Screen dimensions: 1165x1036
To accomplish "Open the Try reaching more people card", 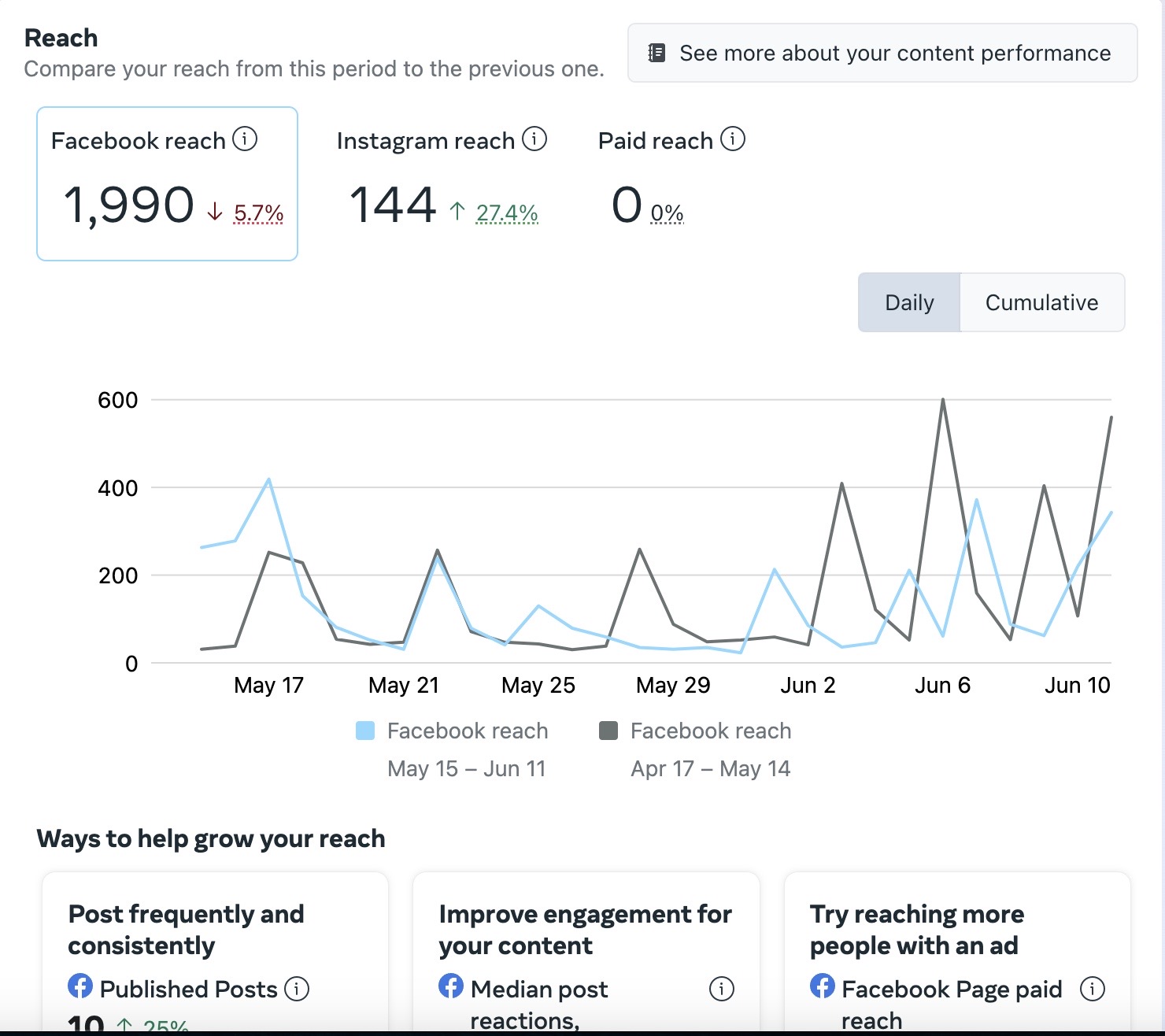I will click(x=957, y=931).
